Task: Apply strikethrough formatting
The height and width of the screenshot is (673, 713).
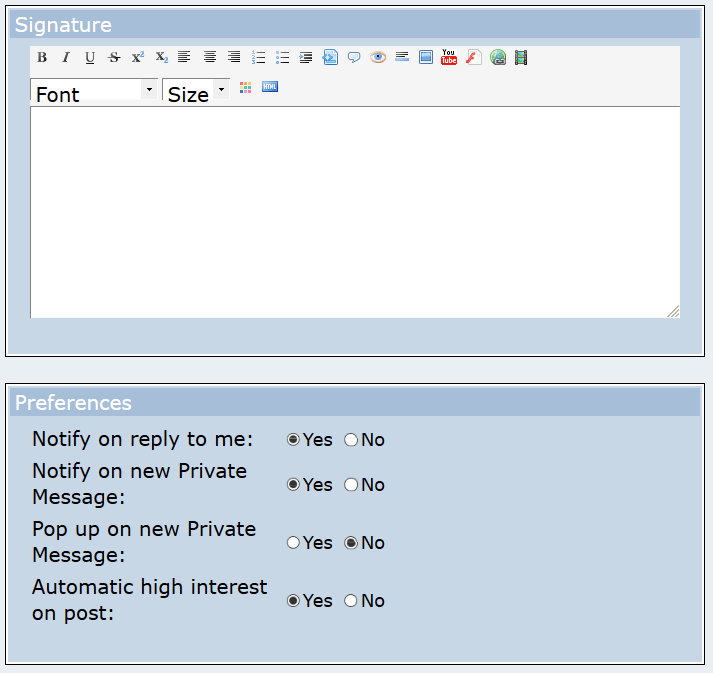Action: 114,57
